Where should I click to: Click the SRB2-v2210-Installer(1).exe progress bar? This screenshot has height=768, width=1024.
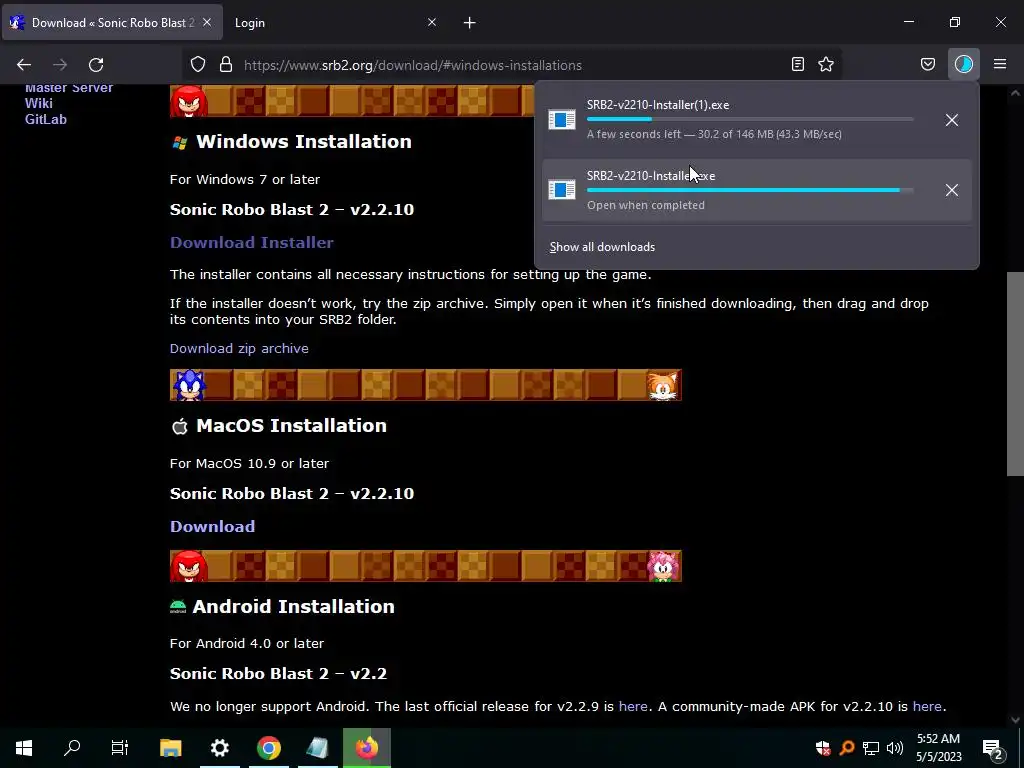750,119
